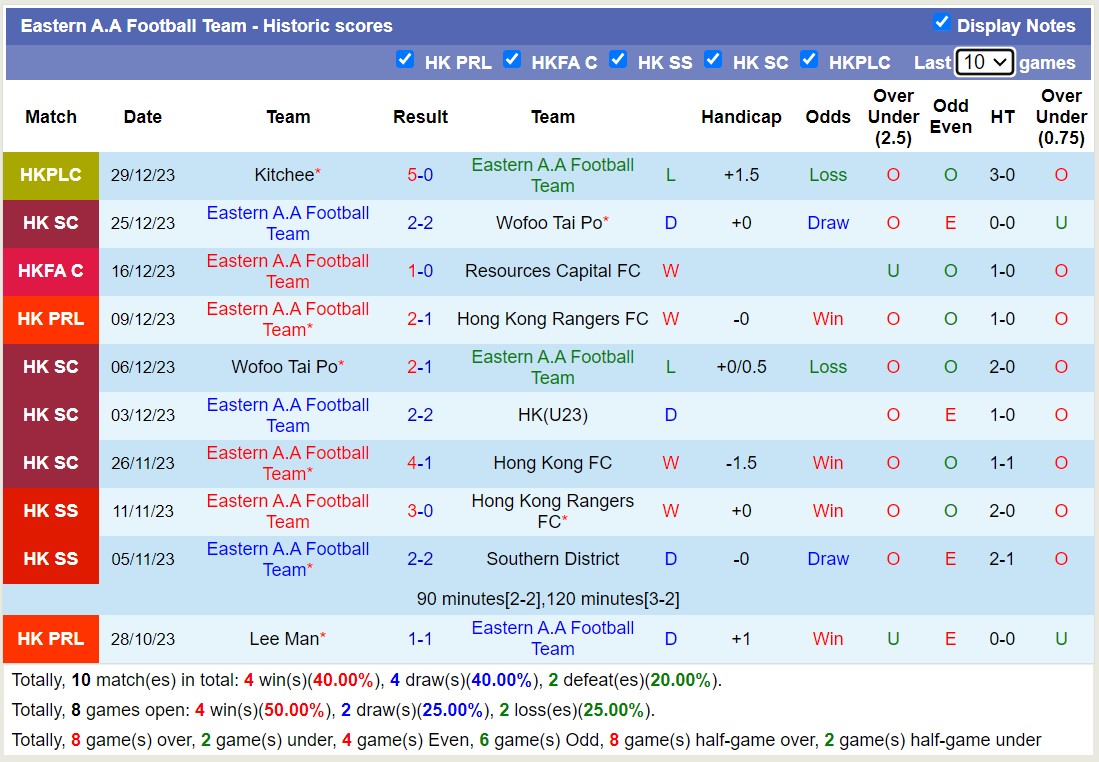Disable the HKPLC competition checkbox
Image resolution: width=1099 pixels, height=762 pixels.
(808, 60)
